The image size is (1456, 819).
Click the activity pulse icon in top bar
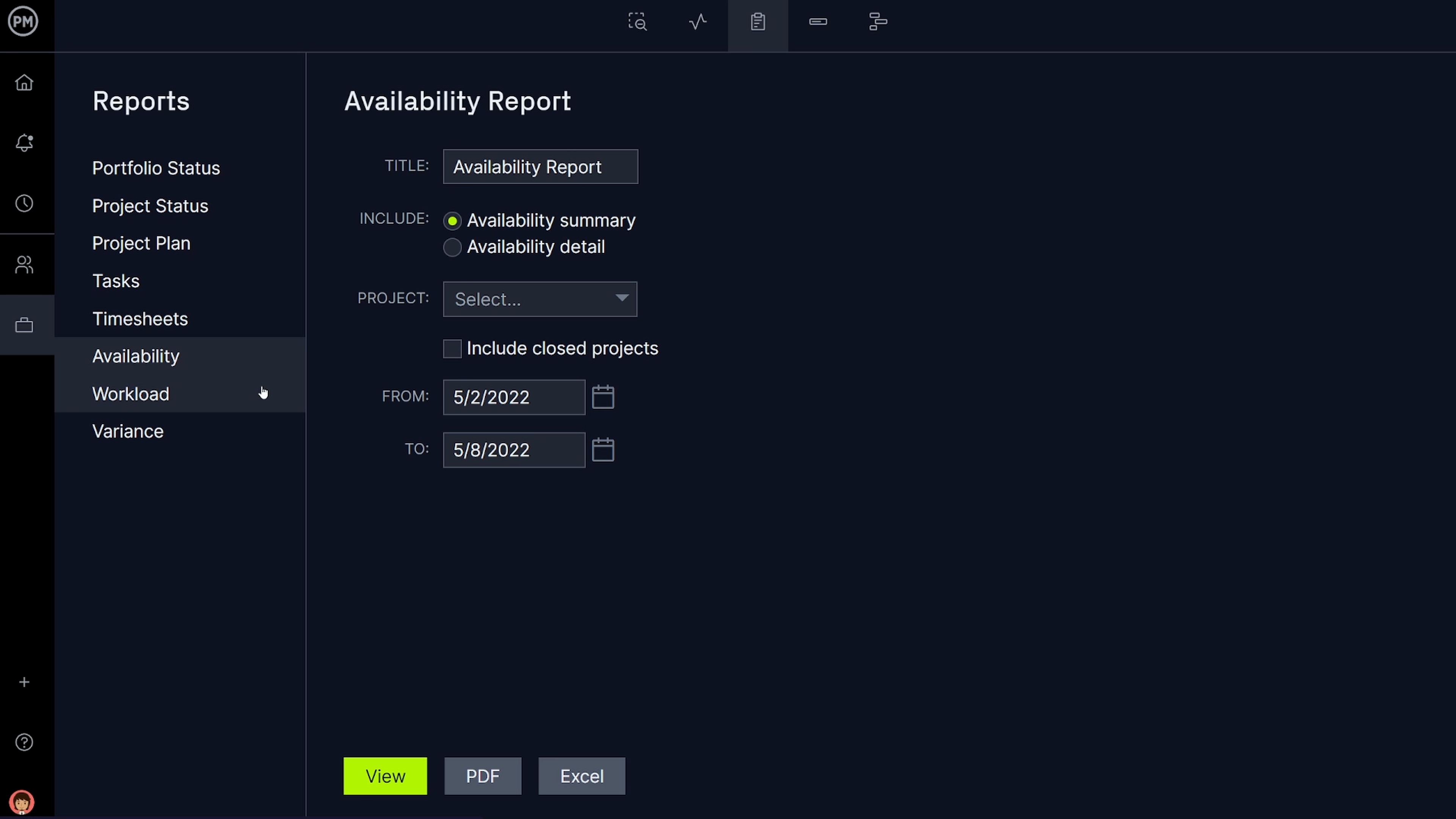tap(698, 22)
